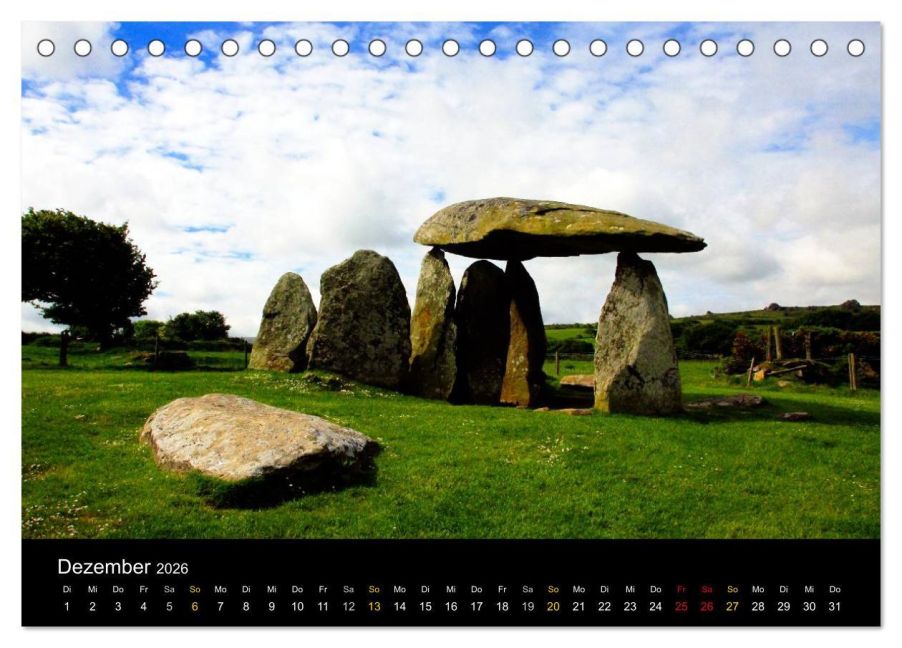
Task: Click the last spiral binding hole
Action: [855, 48]
